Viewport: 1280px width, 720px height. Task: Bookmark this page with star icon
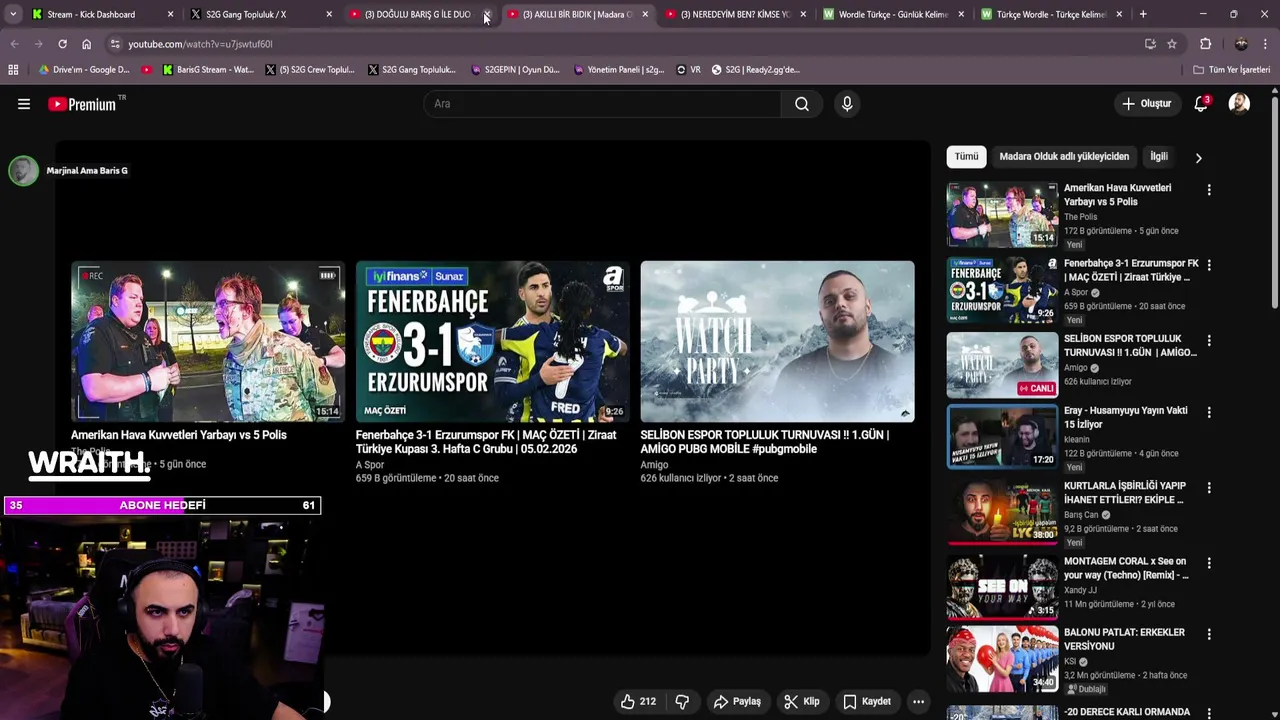1172,44
